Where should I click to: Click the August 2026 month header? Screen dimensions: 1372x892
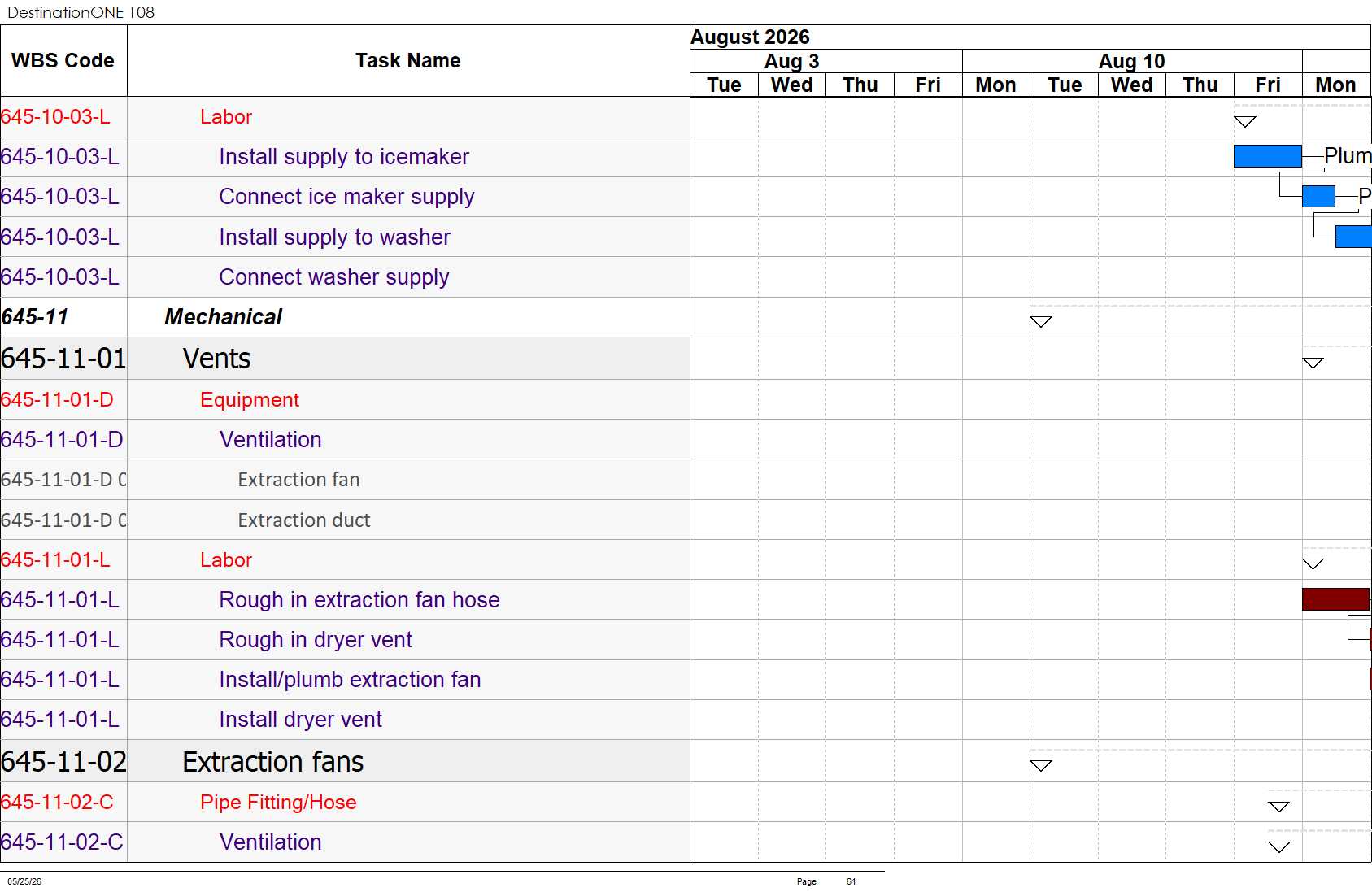coord(750,37)
